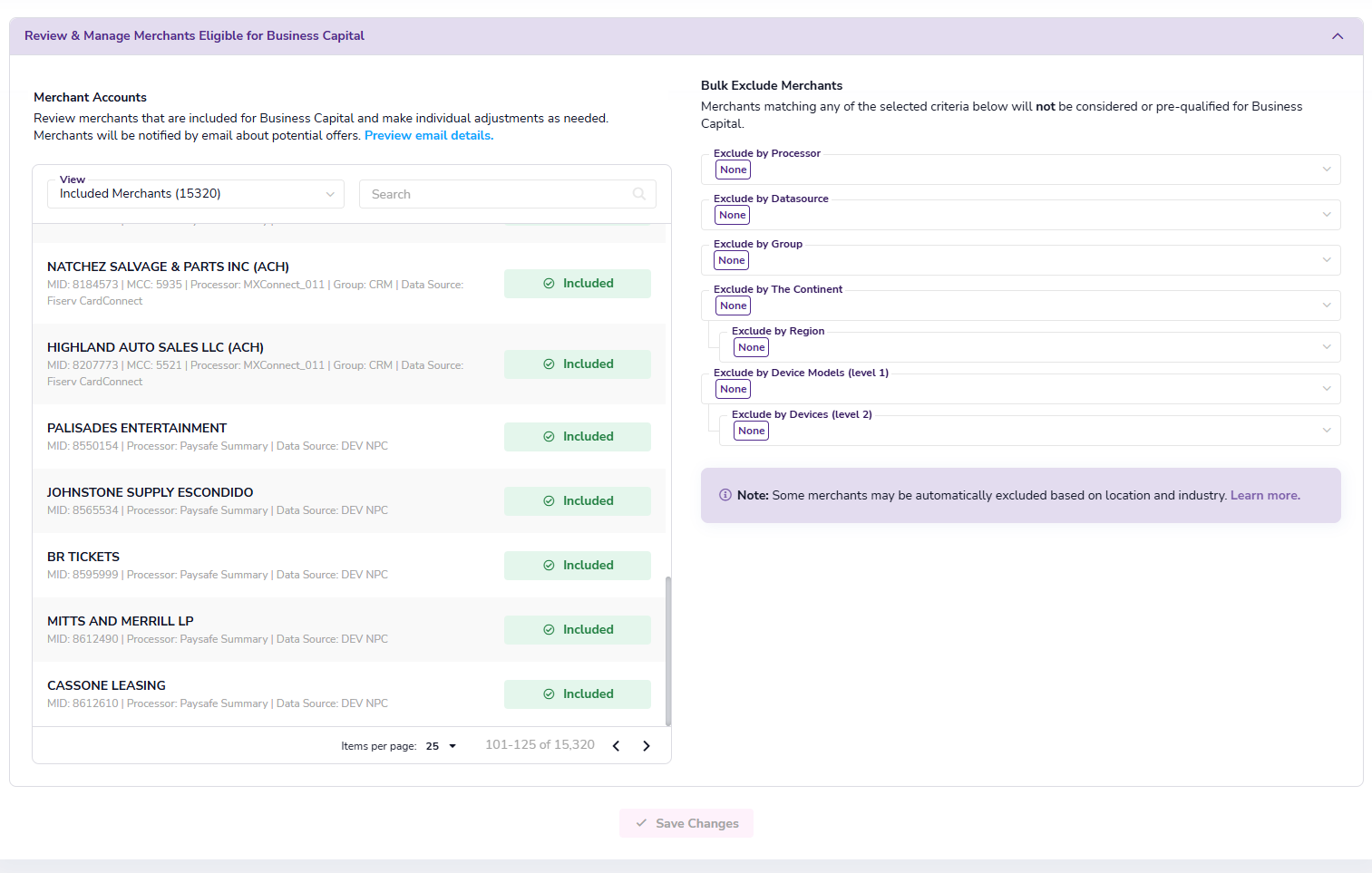
Task: Toggle Included for MITTS AND MERRILL LP
Action: pos(578,630)
